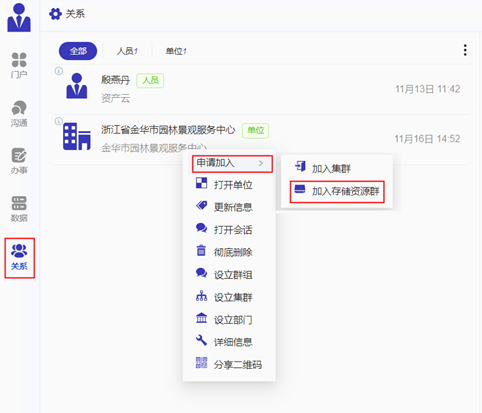Open the 数据 data sidebar icon

click(19, 209)
